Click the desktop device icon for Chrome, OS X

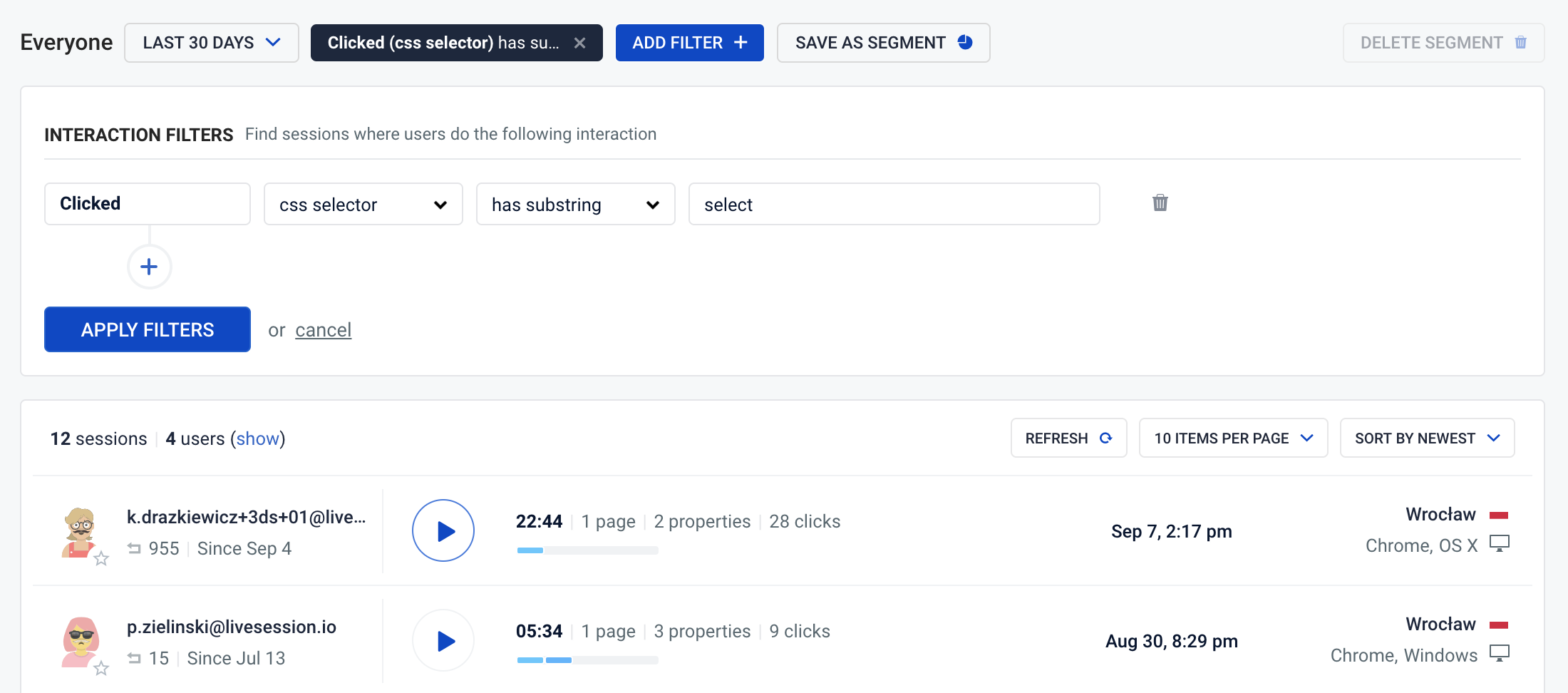[1501, 544]
